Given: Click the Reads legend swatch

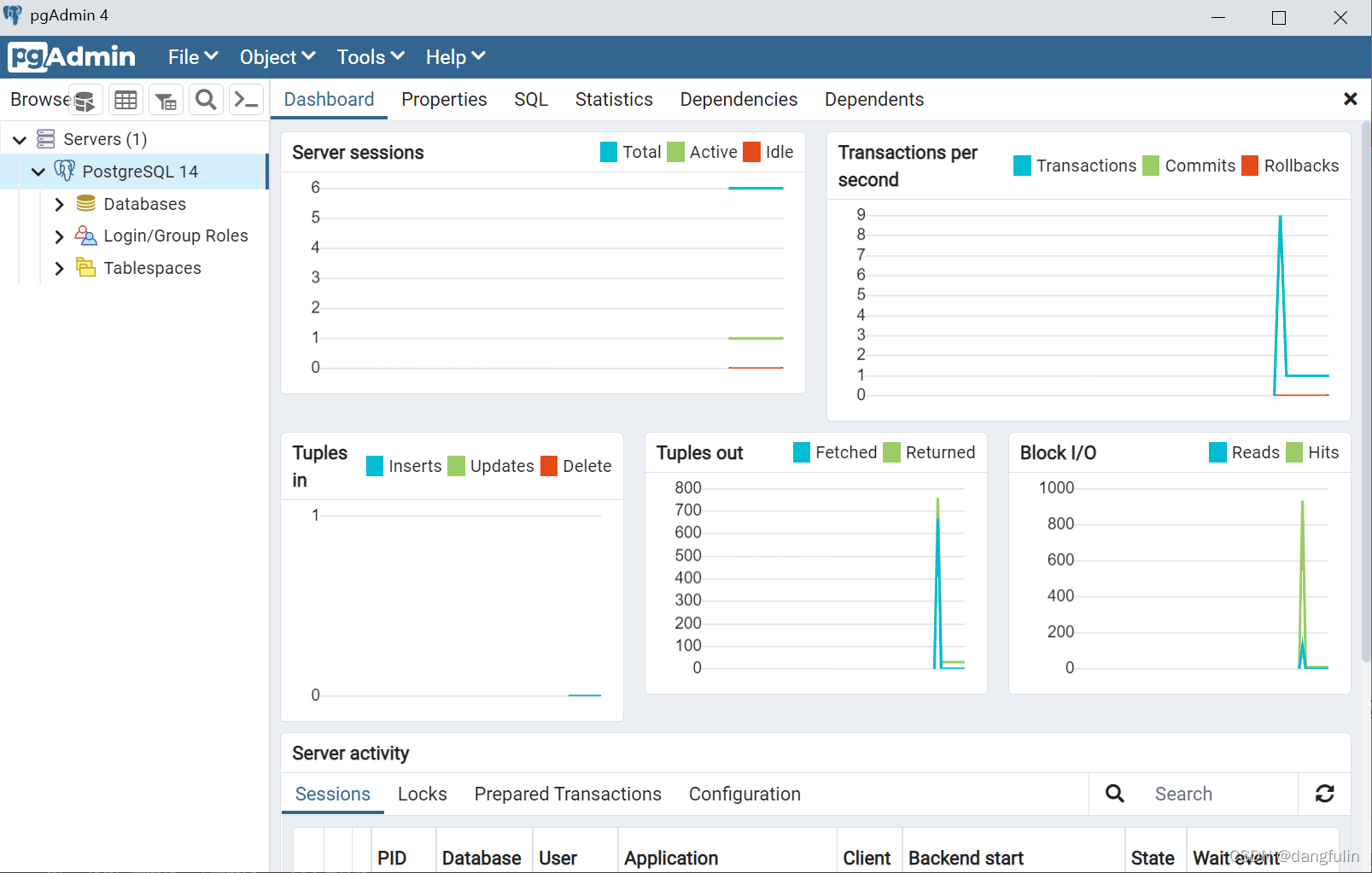Looking at the screenshot, I should [1217, 452].
